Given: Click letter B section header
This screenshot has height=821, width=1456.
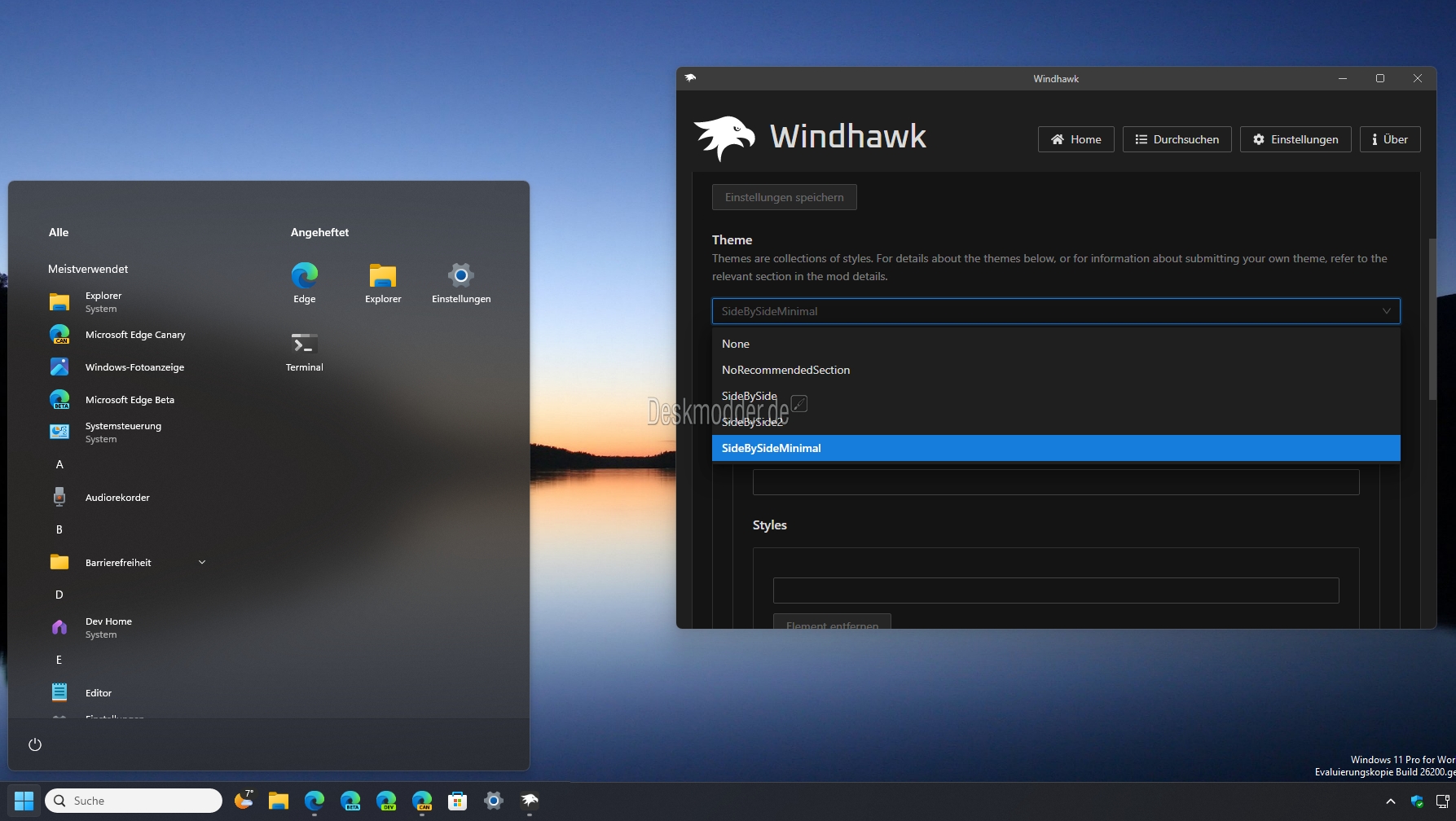Looking at the screenshot, I should (x=59, y=529).
